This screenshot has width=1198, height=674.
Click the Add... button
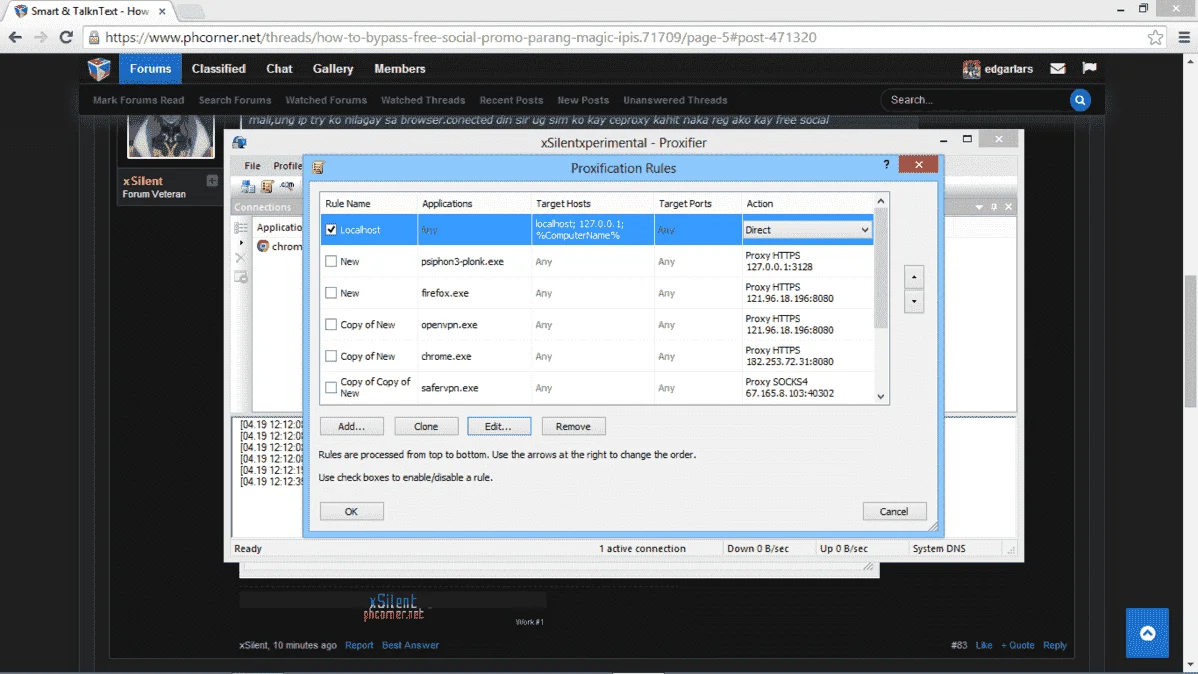pos(351,426)
